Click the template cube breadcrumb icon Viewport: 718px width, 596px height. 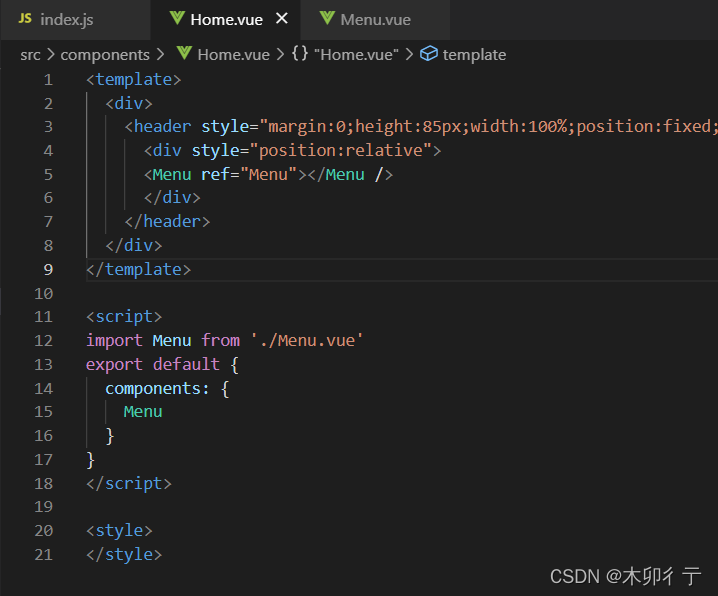(429, 54)
